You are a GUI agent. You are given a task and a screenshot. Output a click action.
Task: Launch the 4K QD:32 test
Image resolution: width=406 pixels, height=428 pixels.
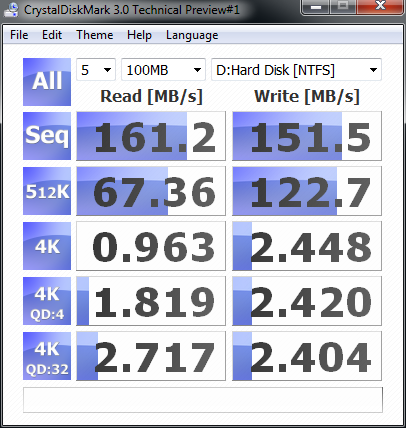pos(47,356)
